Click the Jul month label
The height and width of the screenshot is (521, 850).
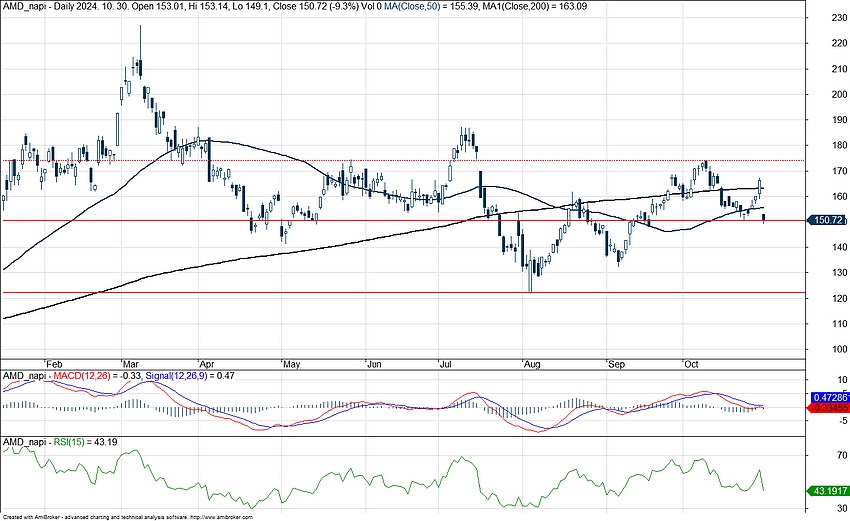pyautogui.click(x=446, y=364)
